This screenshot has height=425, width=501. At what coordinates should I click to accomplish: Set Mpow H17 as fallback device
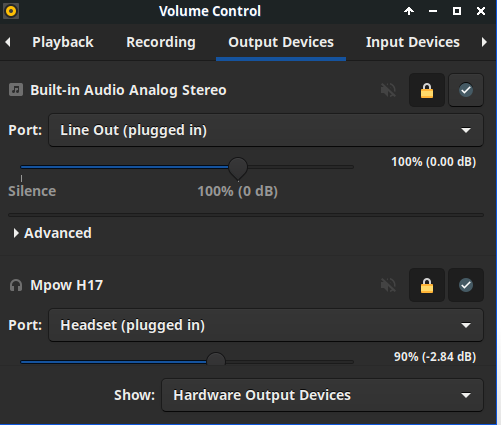pos(466,285)
